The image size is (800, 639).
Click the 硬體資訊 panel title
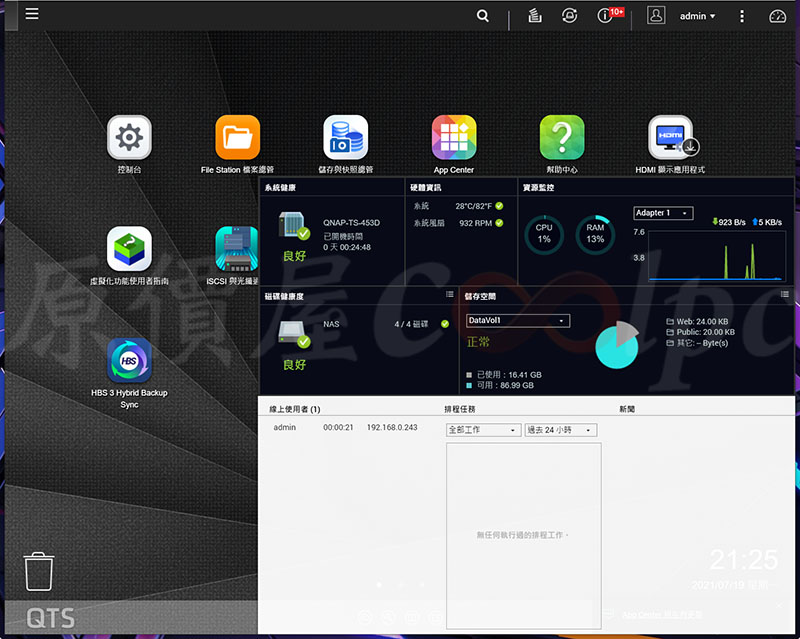pyautogui.click(x=426, y=188)
